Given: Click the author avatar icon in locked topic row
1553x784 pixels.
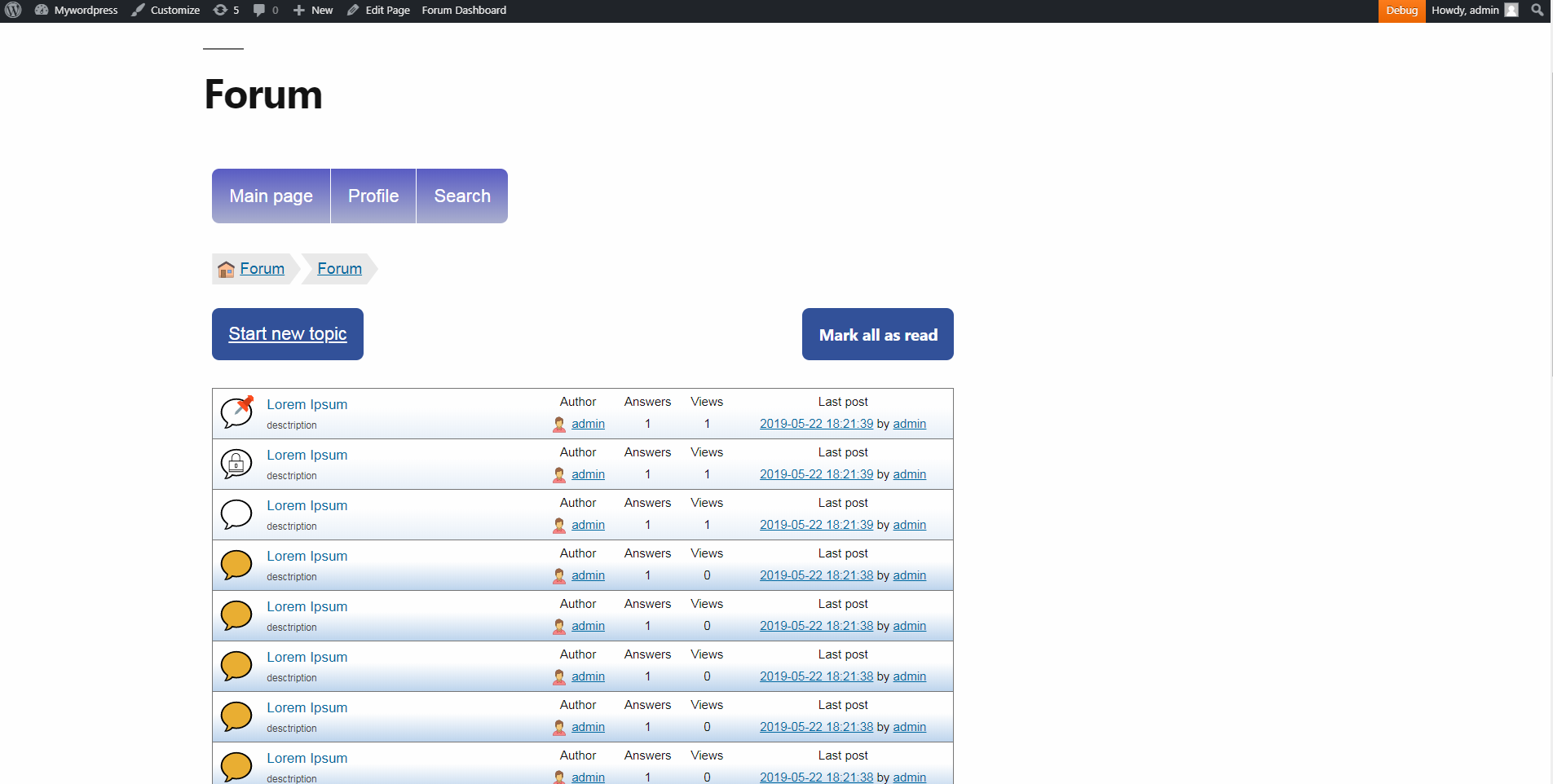Looking at the screenshot, I should tap(559, 475).
